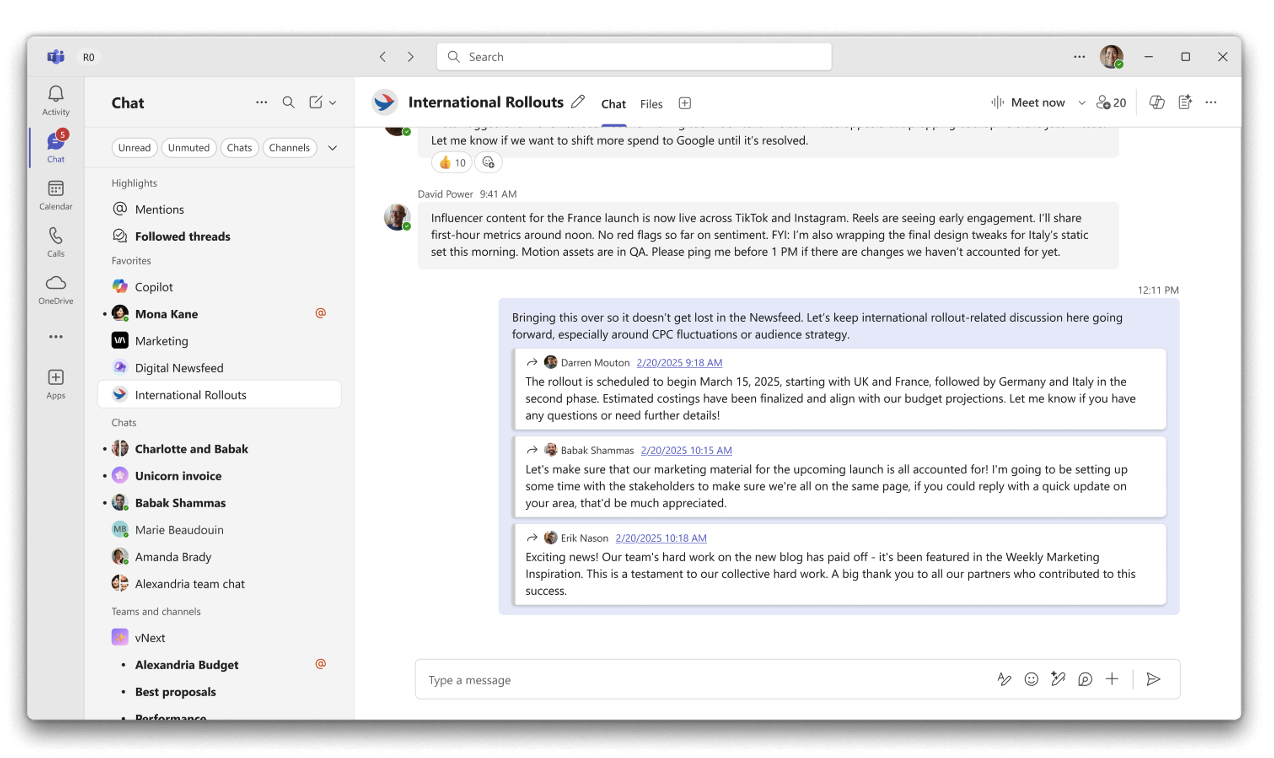Add a new tab to the chat

pos(685,103)
